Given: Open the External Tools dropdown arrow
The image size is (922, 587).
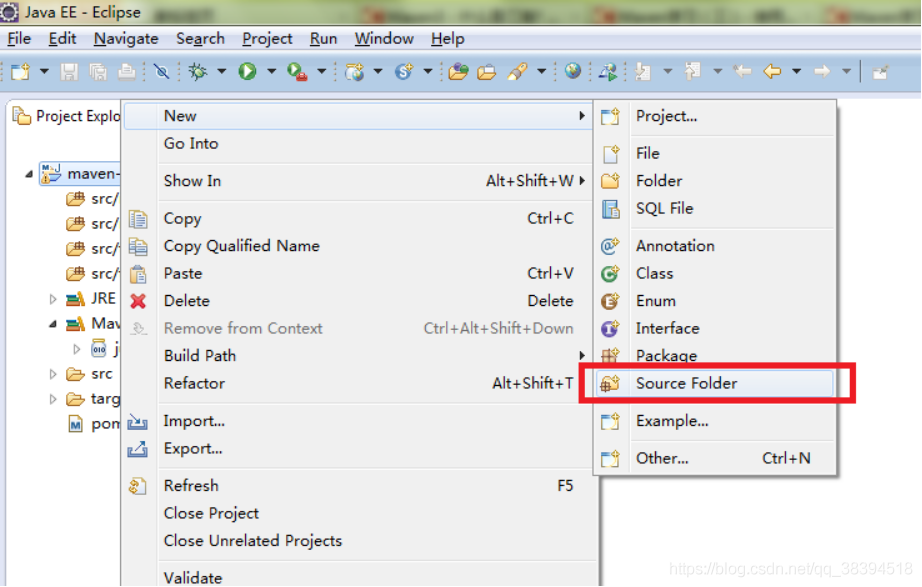Looking at the screenshot, I should point(322,72).
